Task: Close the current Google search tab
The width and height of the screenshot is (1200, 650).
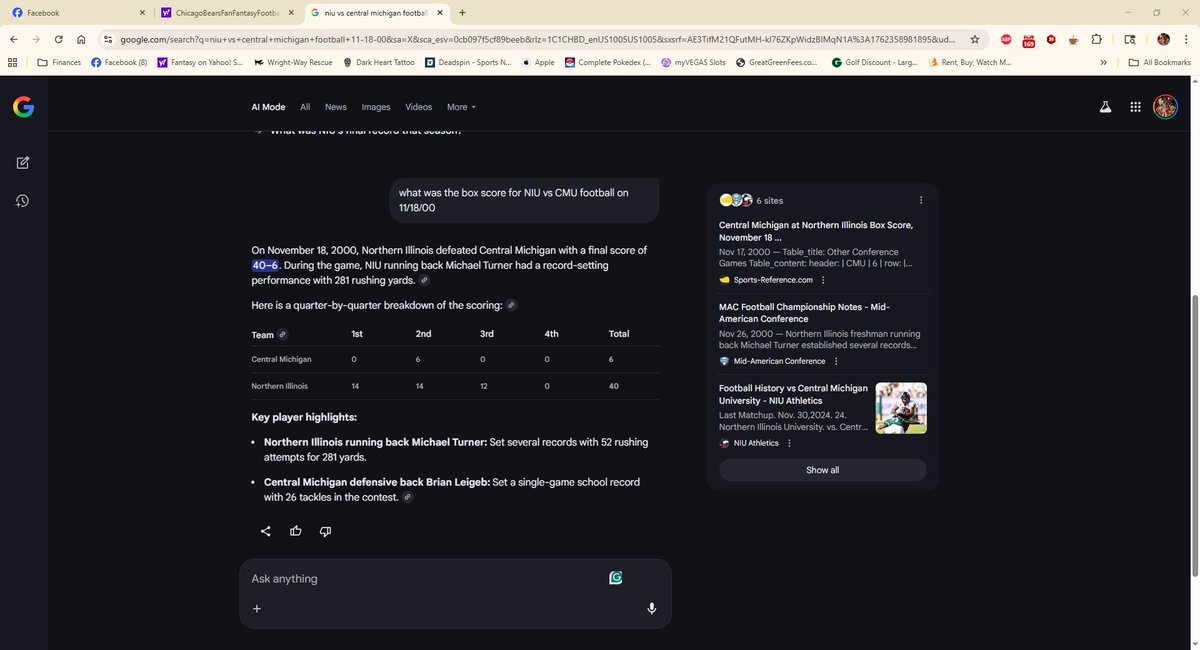Action: pyautogui.click(x=441, y=13)
